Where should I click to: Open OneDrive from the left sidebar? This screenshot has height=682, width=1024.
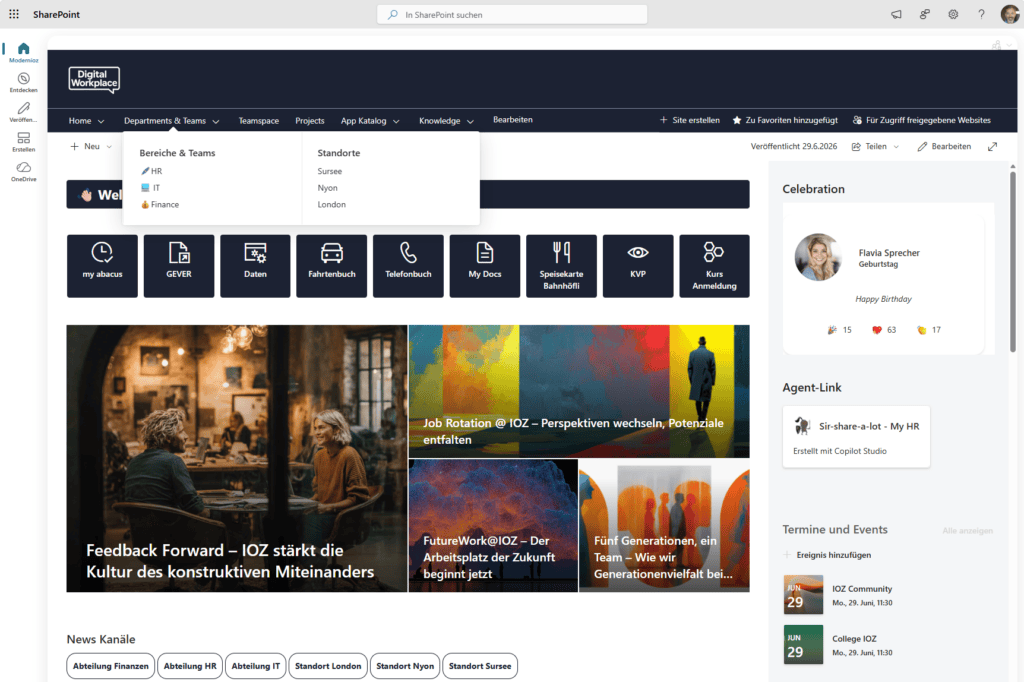24,172
